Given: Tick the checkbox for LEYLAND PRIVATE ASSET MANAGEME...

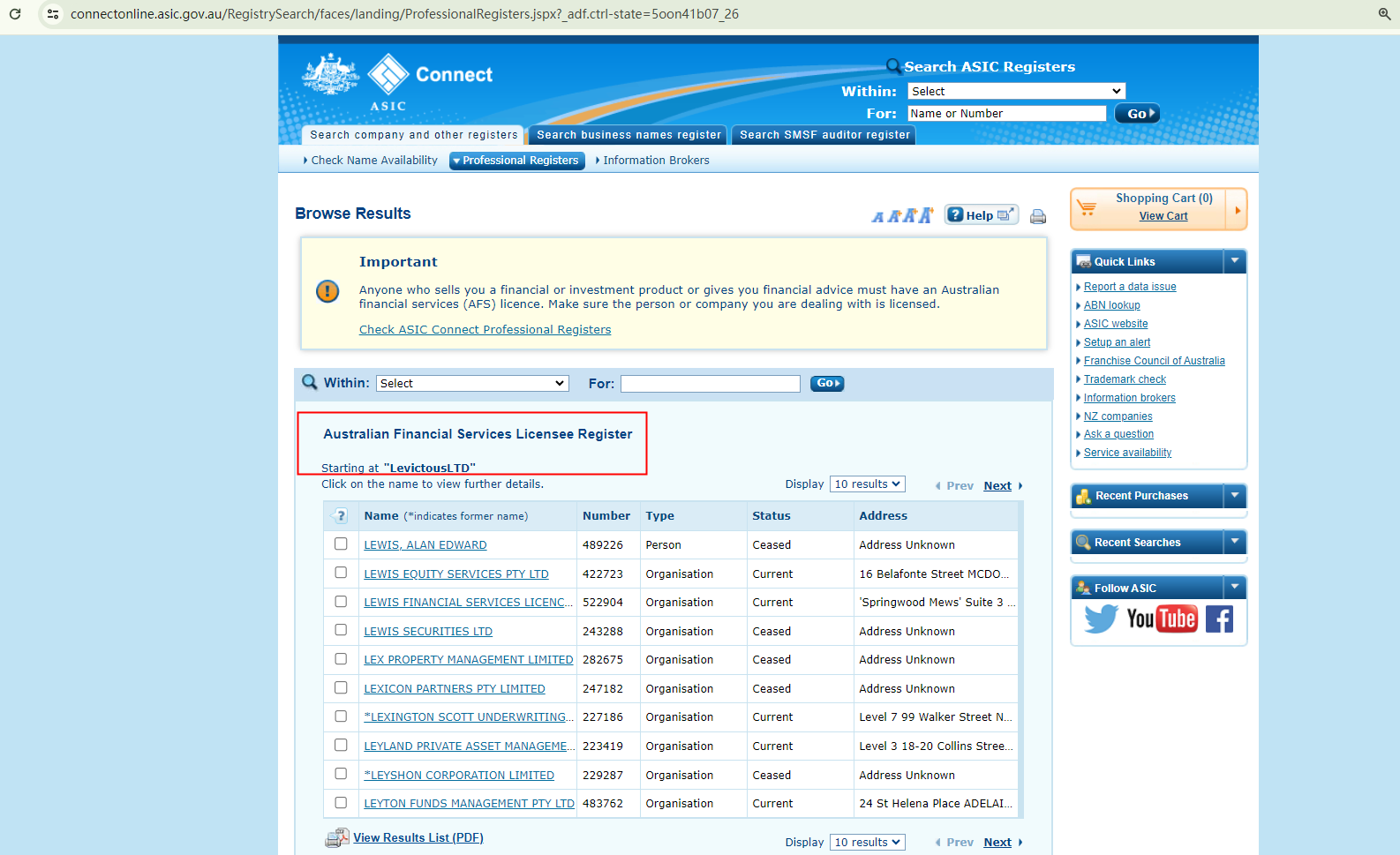Looking at the screenshot, I should pos(341,746).
